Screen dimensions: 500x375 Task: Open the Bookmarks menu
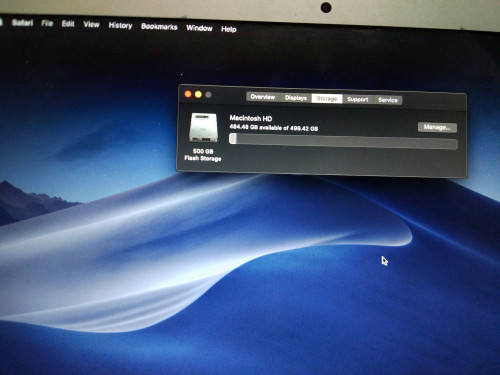pos(159,27)
